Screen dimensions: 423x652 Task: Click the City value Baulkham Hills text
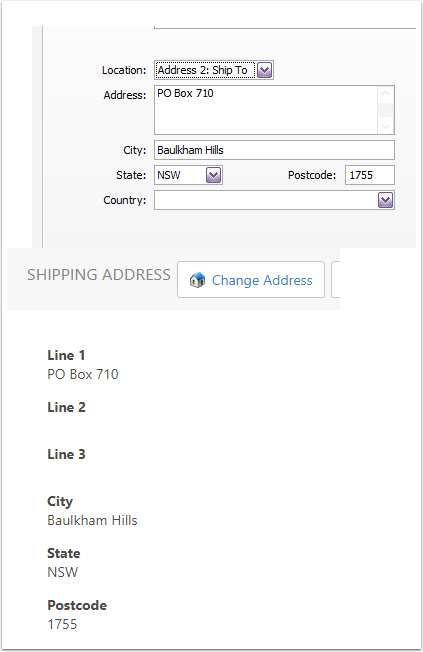click(x=92, y=520)
